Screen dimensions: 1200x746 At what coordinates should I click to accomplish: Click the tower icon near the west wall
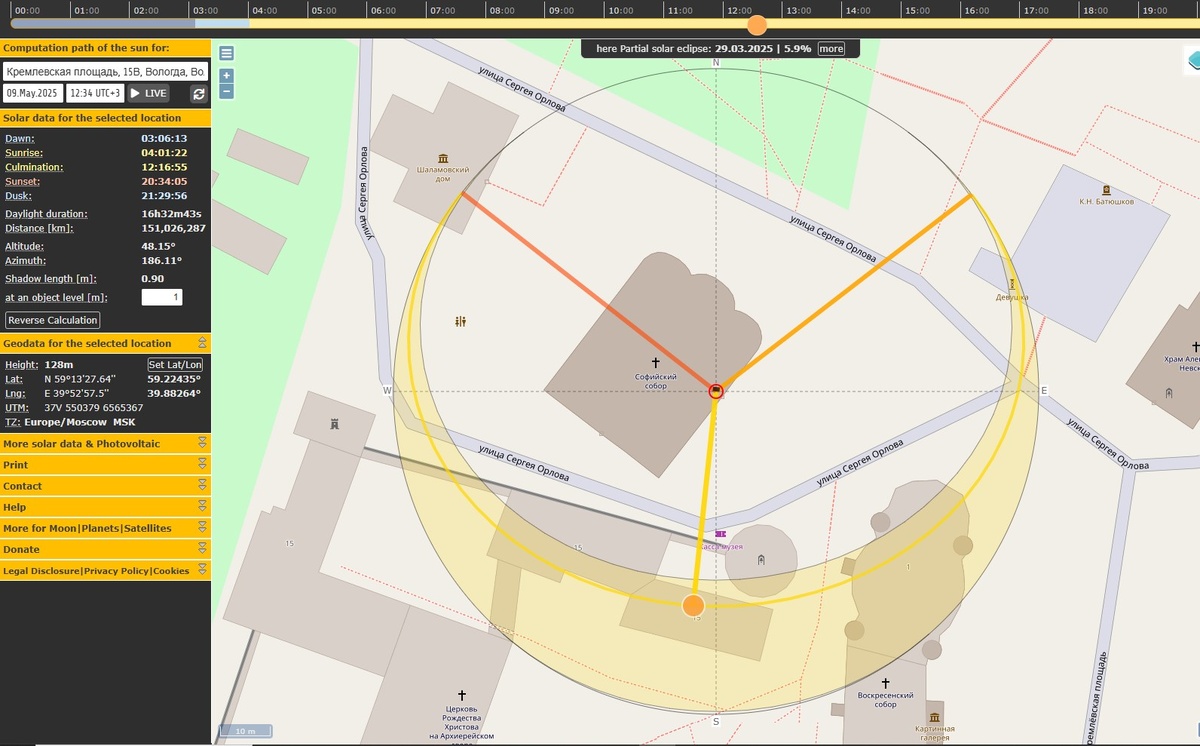pos(334,425)
